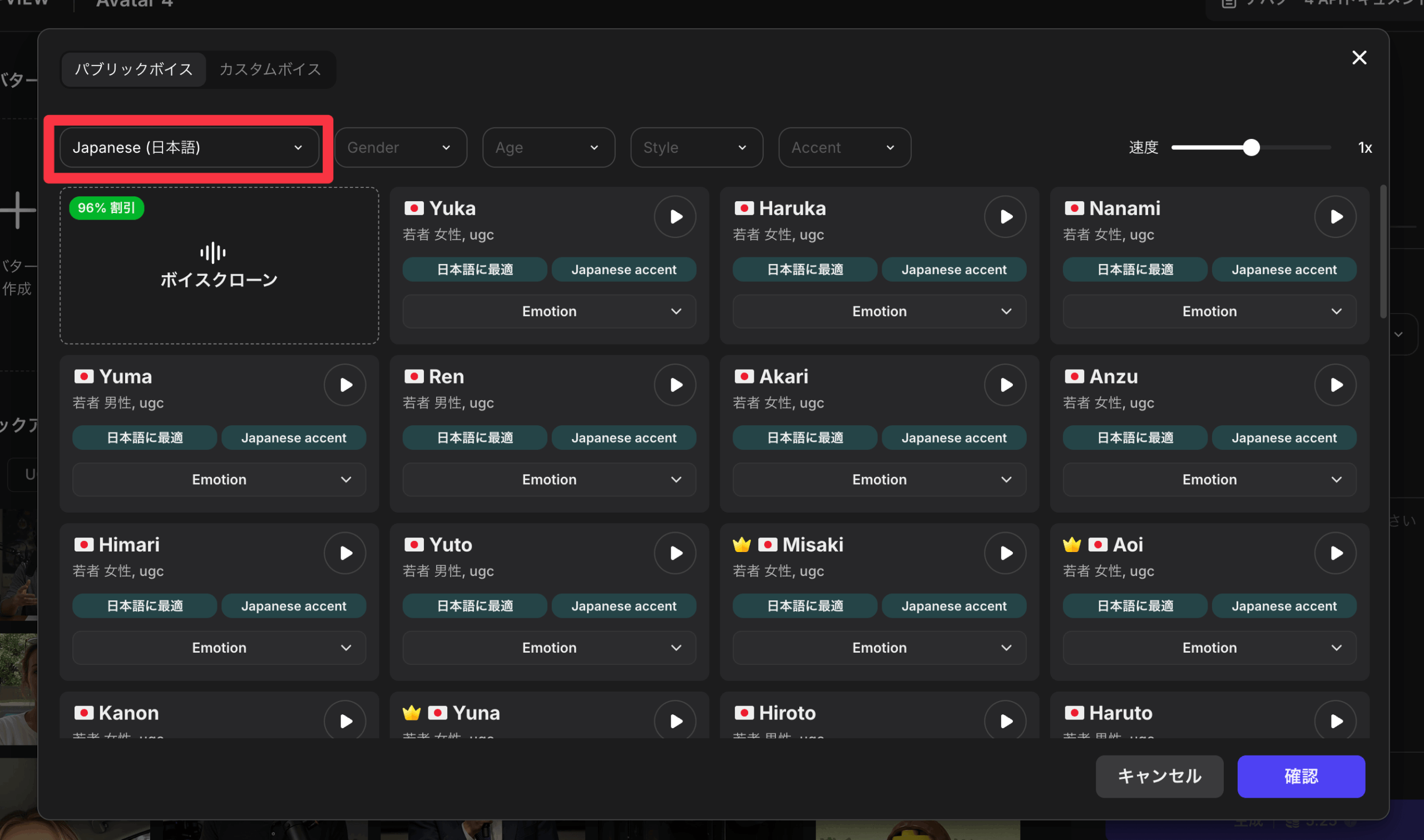Switch to カスタムボイス tab
1424x840 pixels.
click(270, 69)
